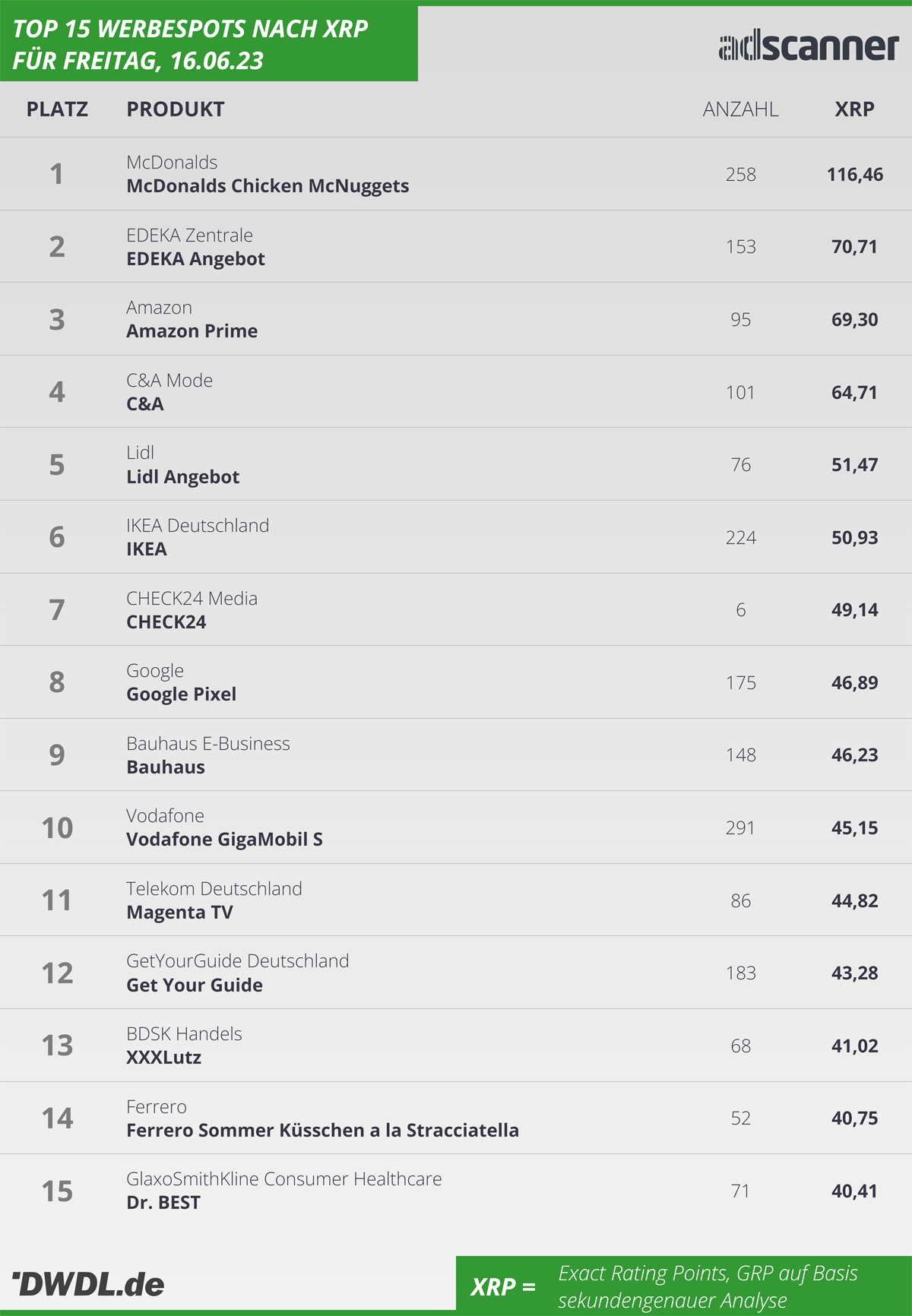Screen dimensions: 912x1316
Task: Click the adscanner logo
Action: tap(809, 46)
